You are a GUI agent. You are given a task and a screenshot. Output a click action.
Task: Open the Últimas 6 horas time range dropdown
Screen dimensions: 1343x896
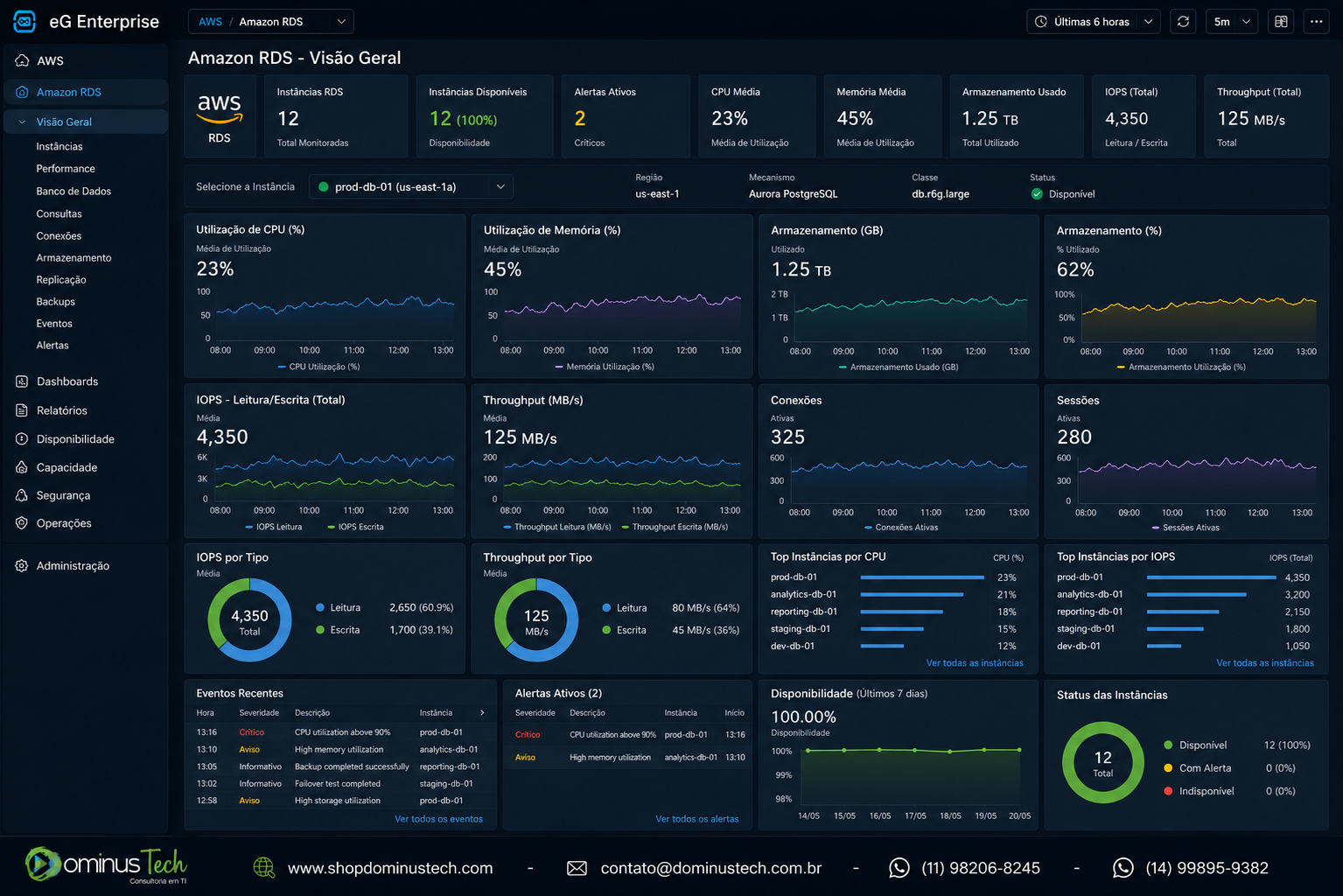point(1094,22)
